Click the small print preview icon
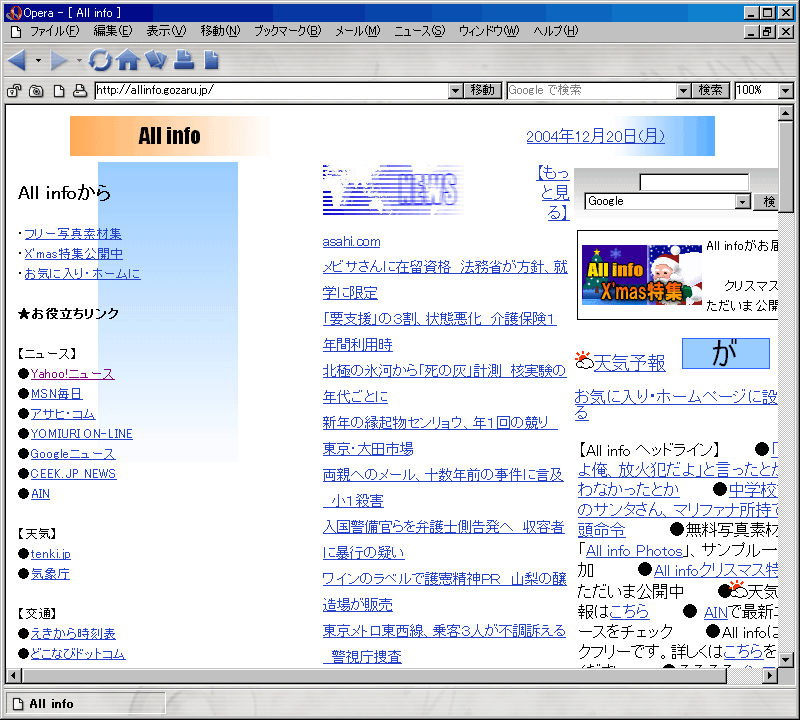The width and height of the screenshot is (800, 720). [x=80, y=90]
